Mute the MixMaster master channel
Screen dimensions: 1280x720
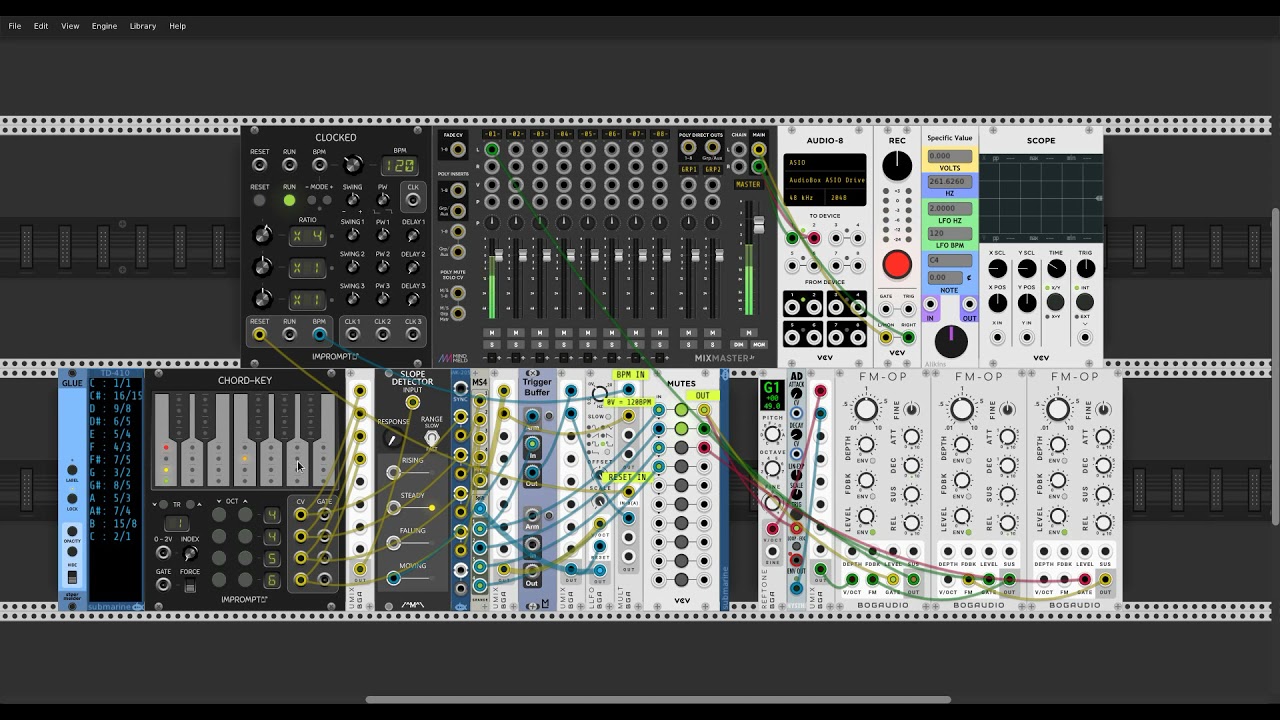(748, 332)
